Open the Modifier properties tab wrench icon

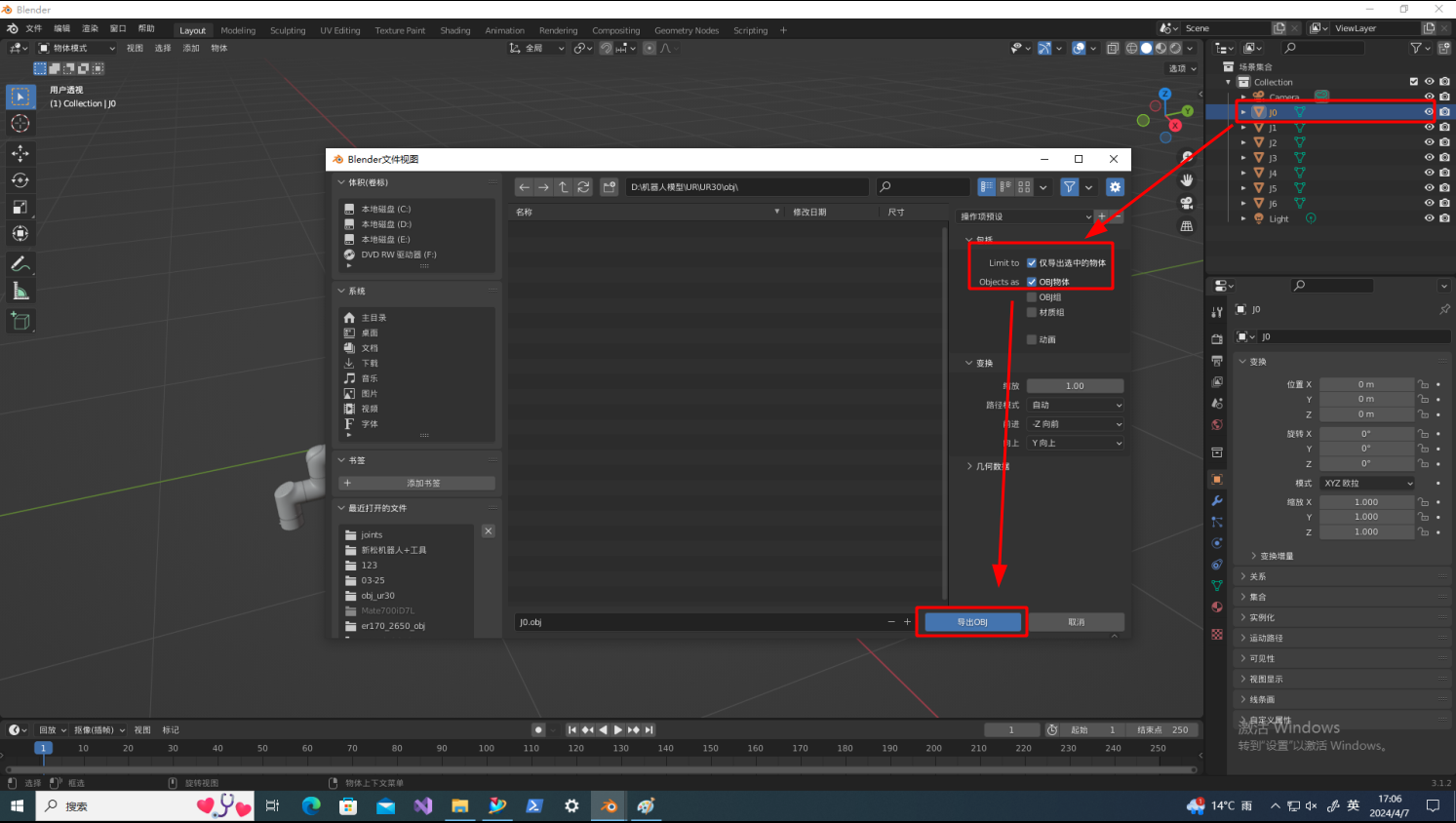(1217, 500)
